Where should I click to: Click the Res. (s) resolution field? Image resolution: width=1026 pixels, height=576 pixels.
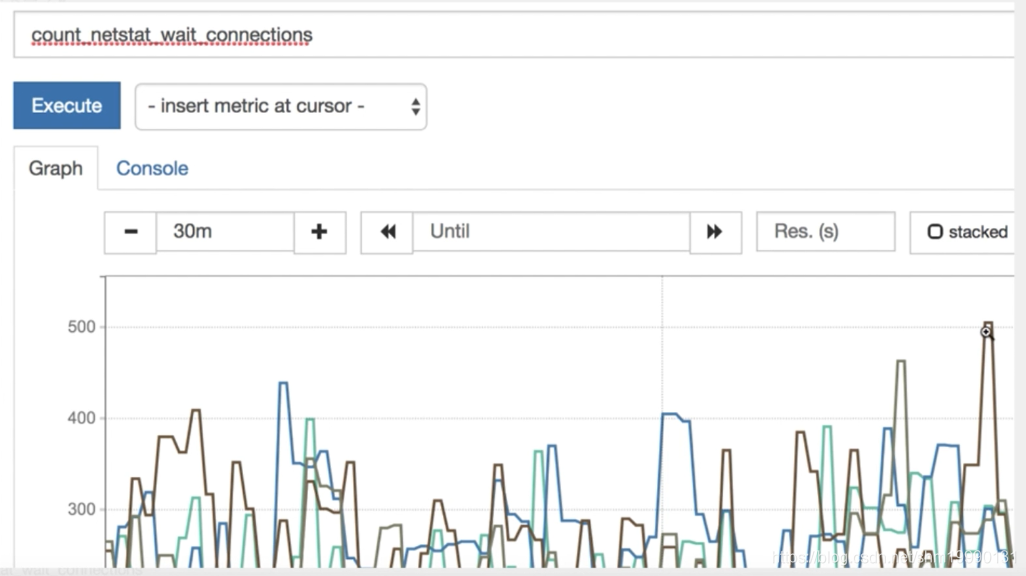coord(826,232)
